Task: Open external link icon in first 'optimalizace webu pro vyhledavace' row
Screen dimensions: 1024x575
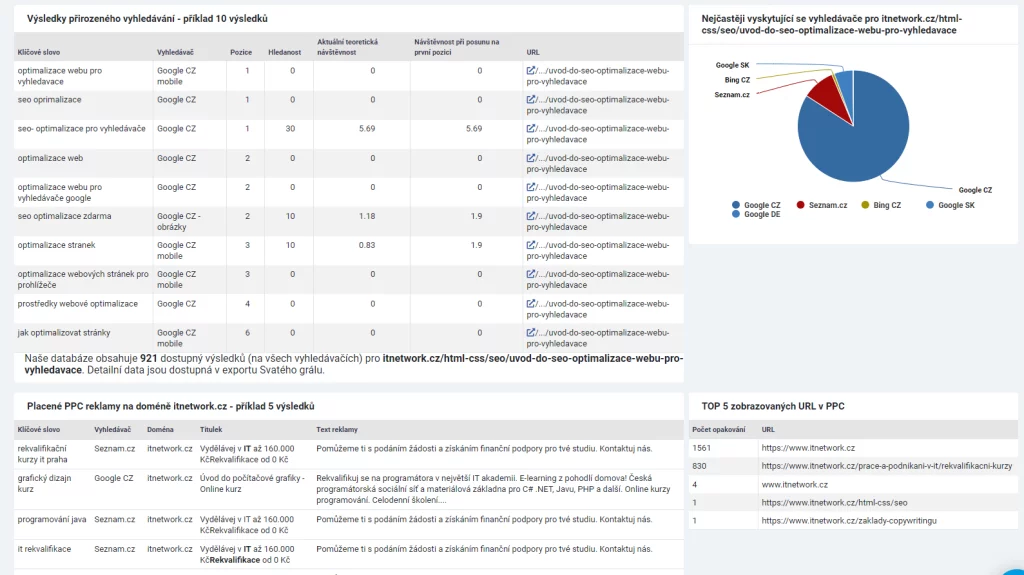Action: 530,70
